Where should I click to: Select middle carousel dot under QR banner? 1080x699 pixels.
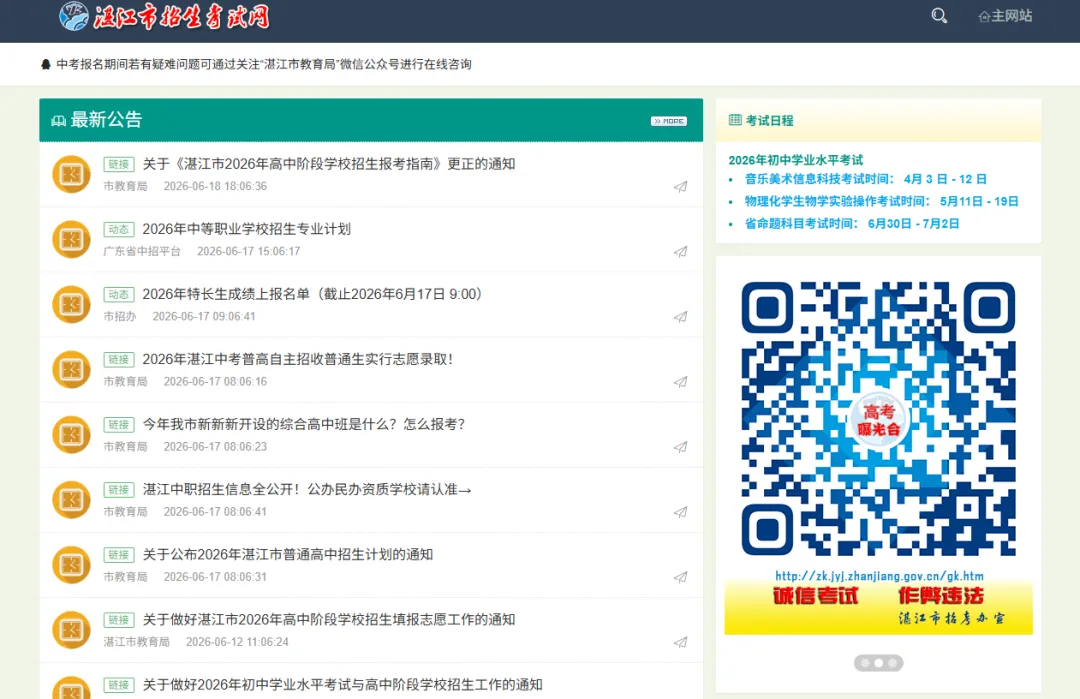[x=879, y=663]
